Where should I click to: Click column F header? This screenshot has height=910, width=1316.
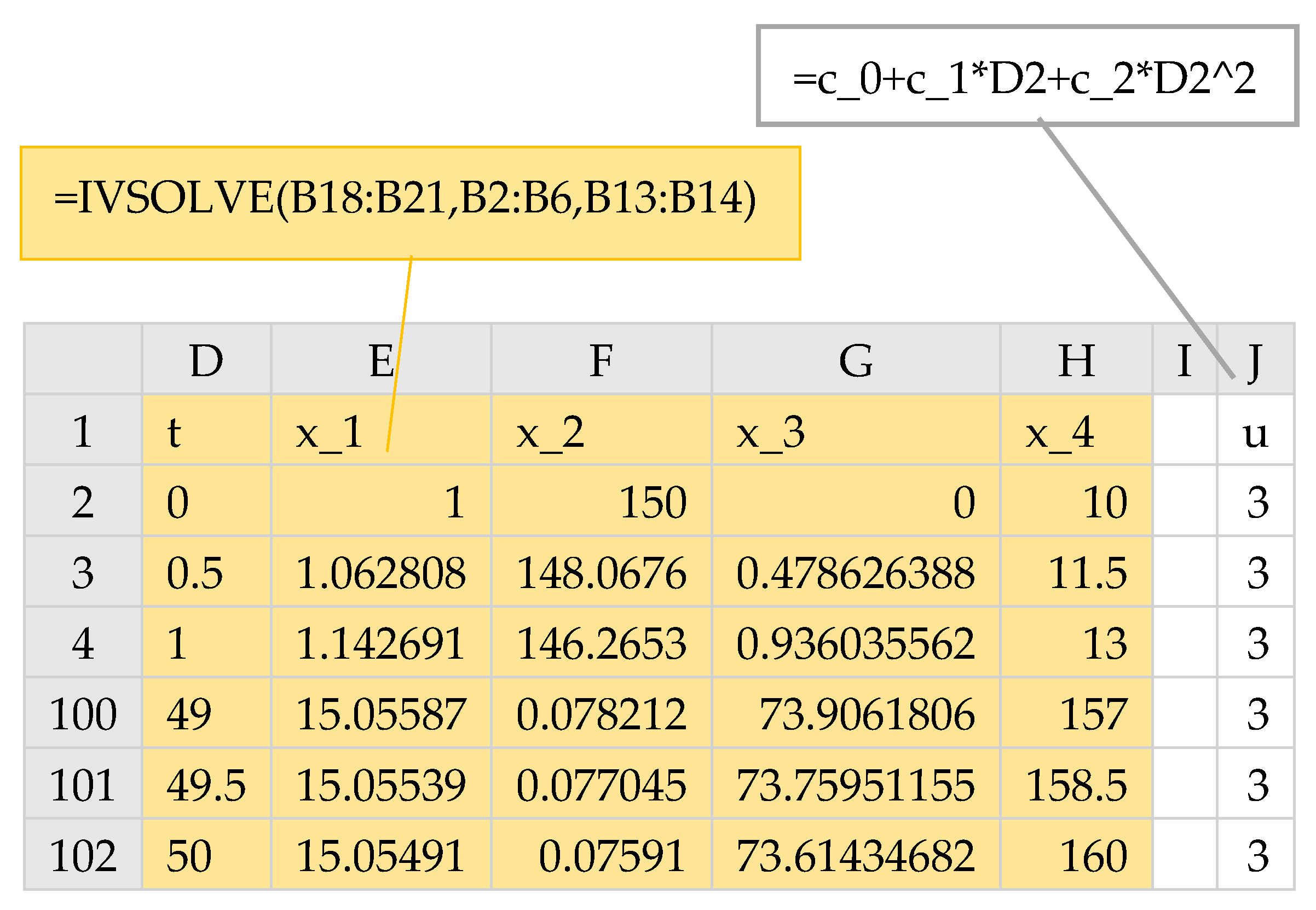(x=601, y=360)
